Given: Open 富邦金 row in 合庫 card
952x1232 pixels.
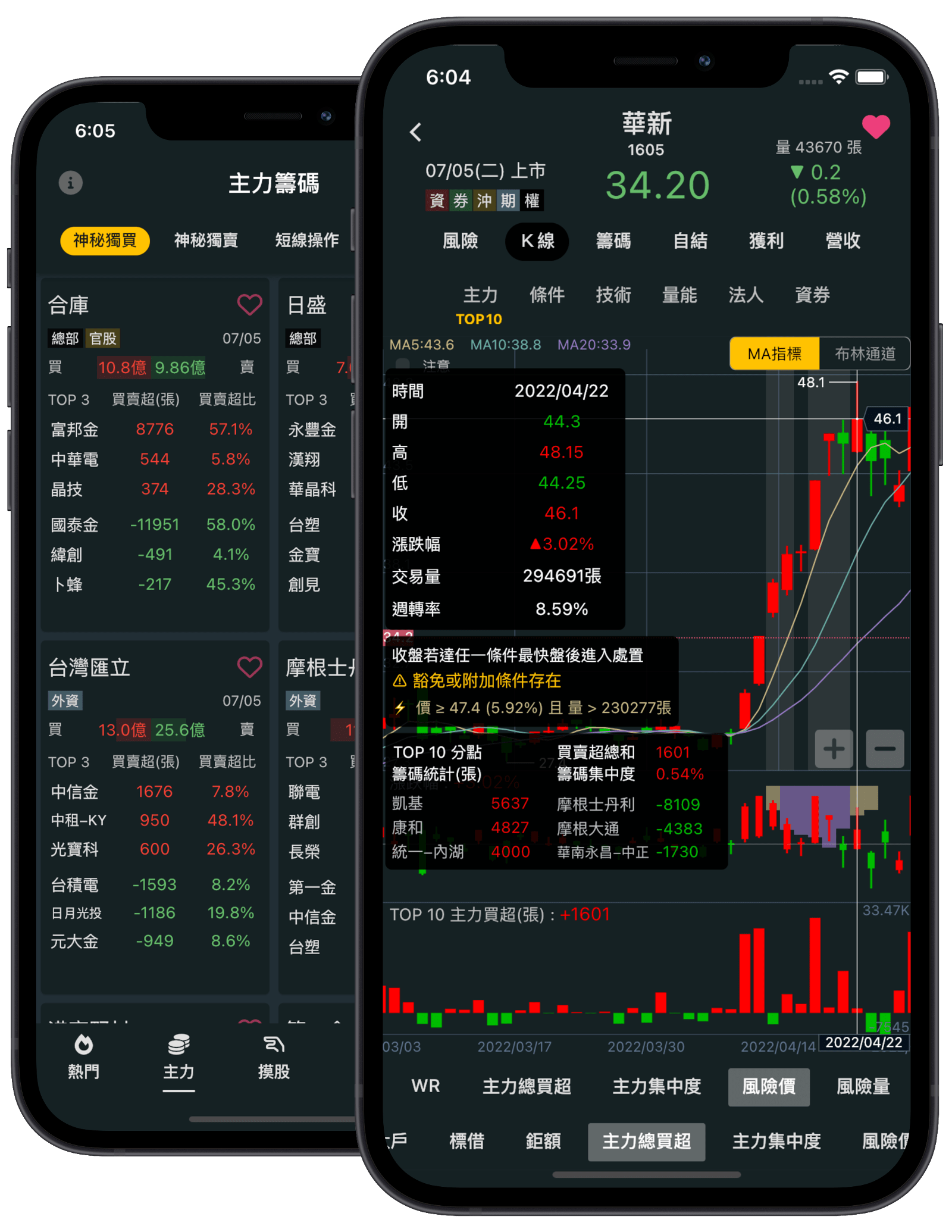Looking at the screenshot, I should point(154,429).
